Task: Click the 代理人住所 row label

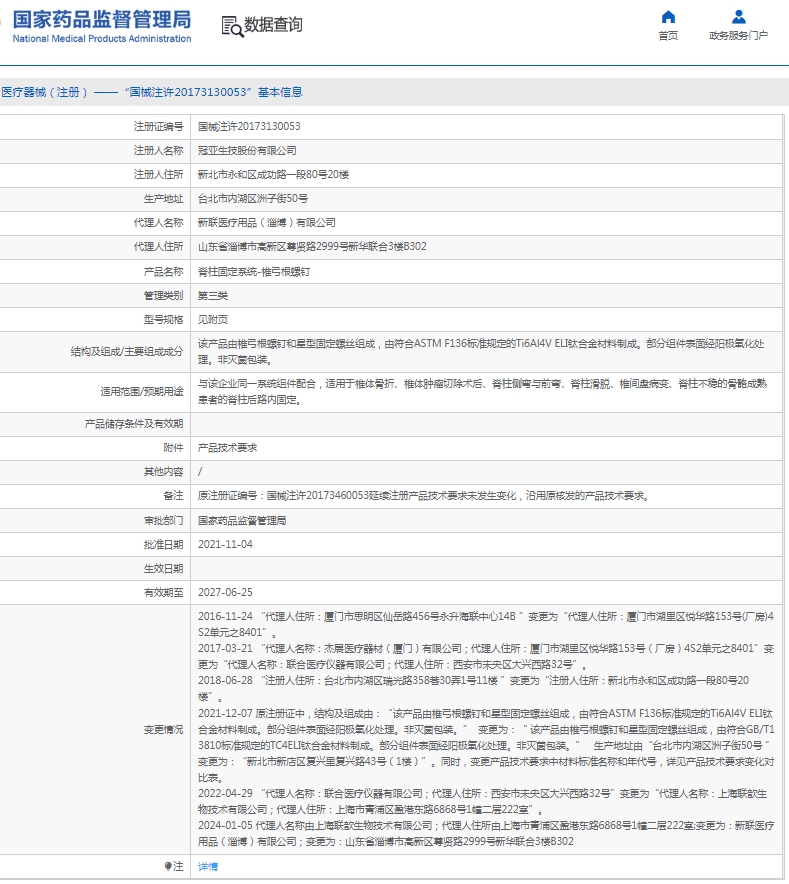Action: point(158,246)
